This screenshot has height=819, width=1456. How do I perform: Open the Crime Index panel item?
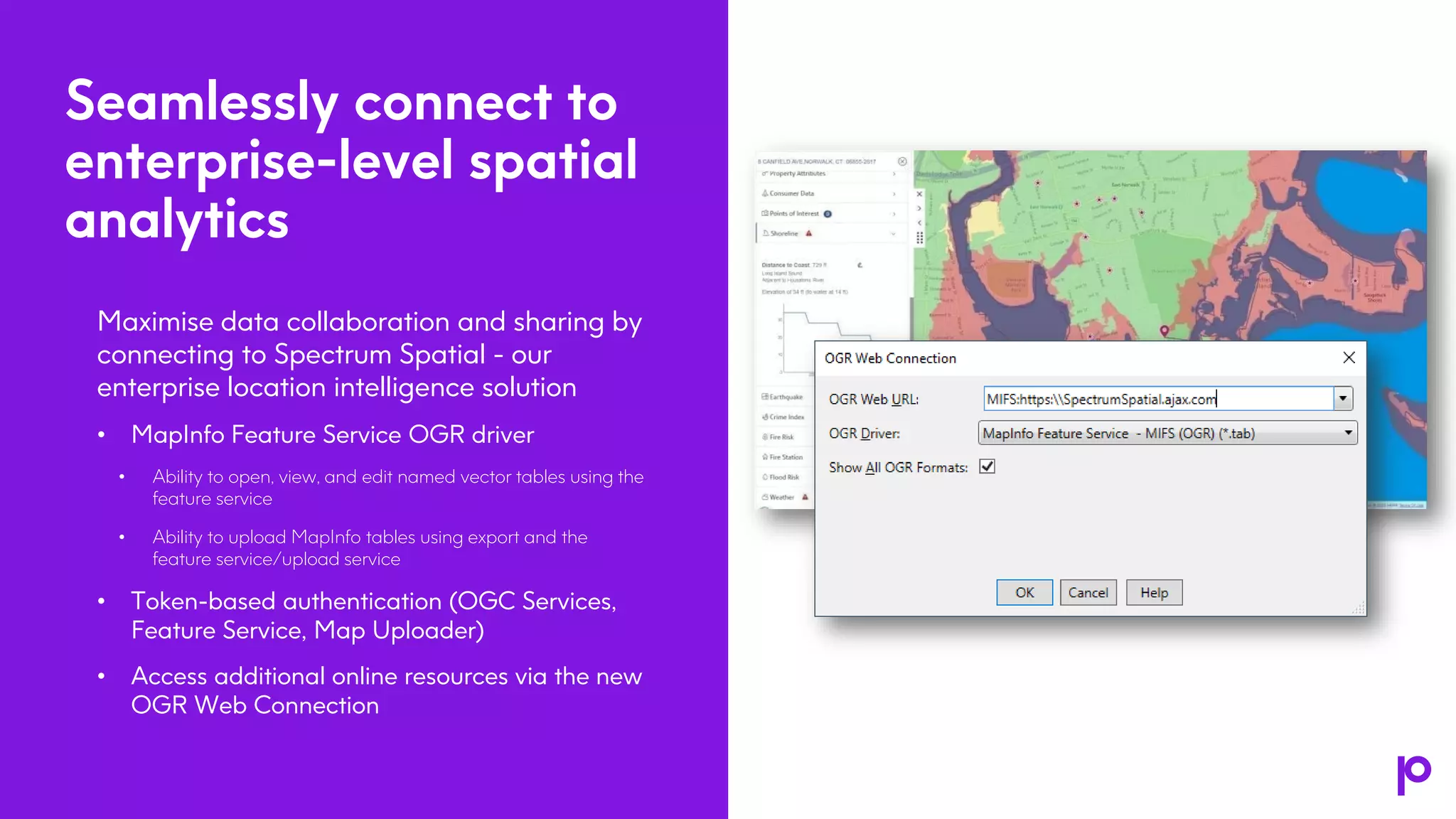tap(783, 417)
